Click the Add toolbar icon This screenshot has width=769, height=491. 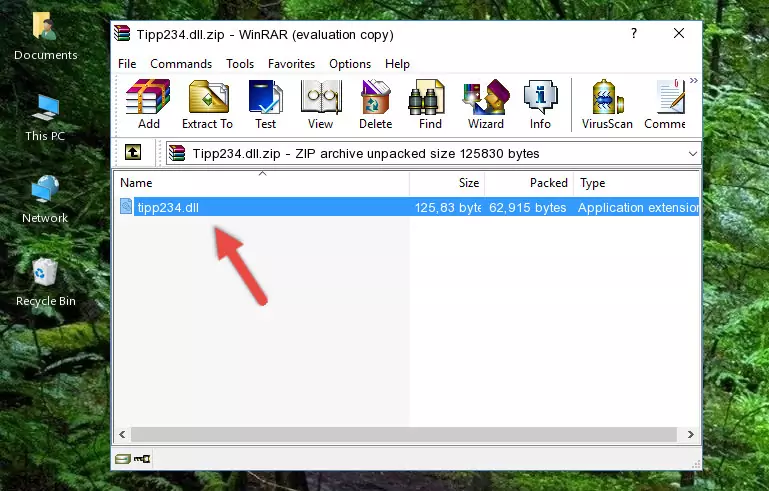coord(148,104)
